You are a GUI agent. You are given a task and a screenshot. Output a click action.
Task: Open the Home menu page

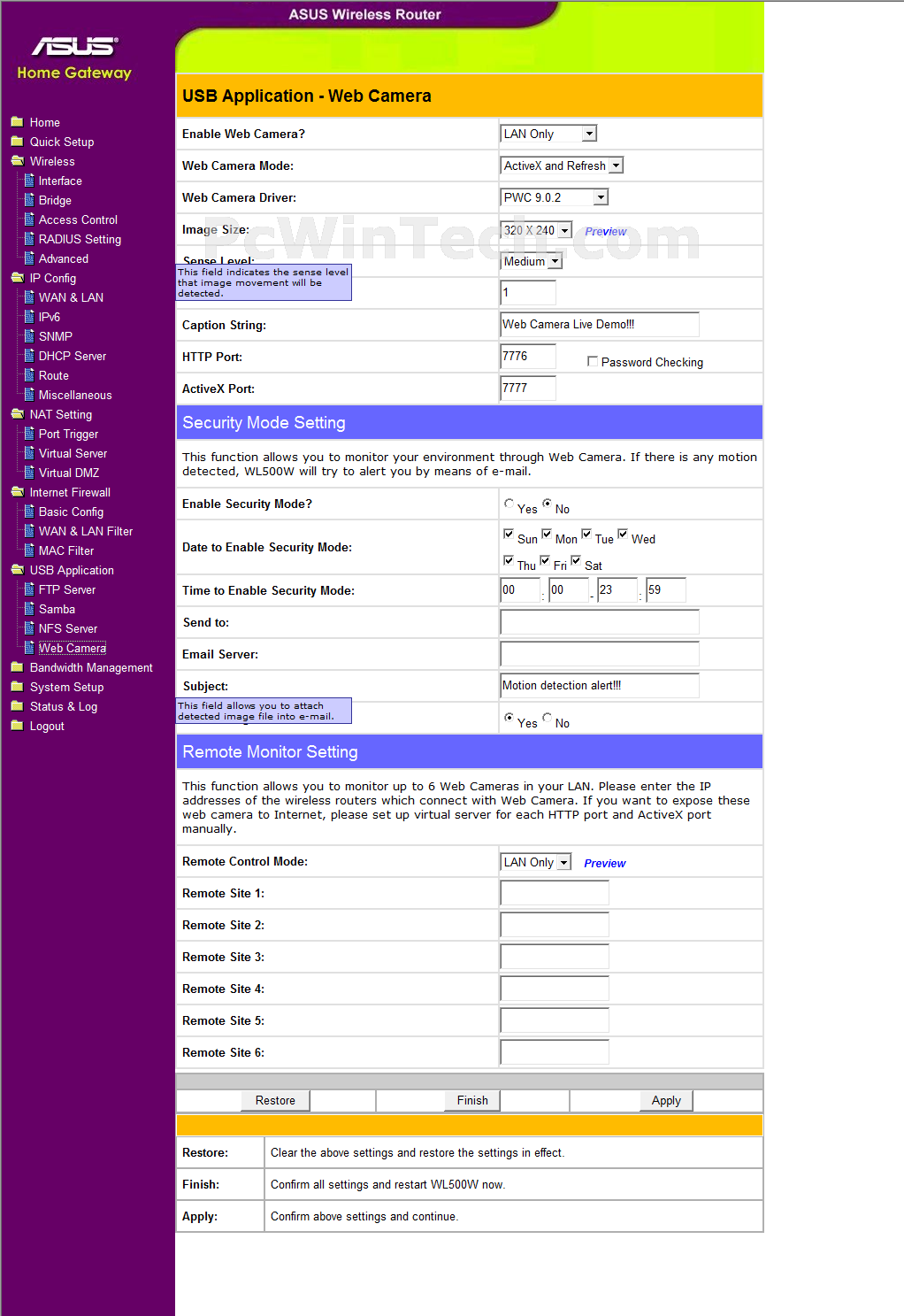click(45, 122)
